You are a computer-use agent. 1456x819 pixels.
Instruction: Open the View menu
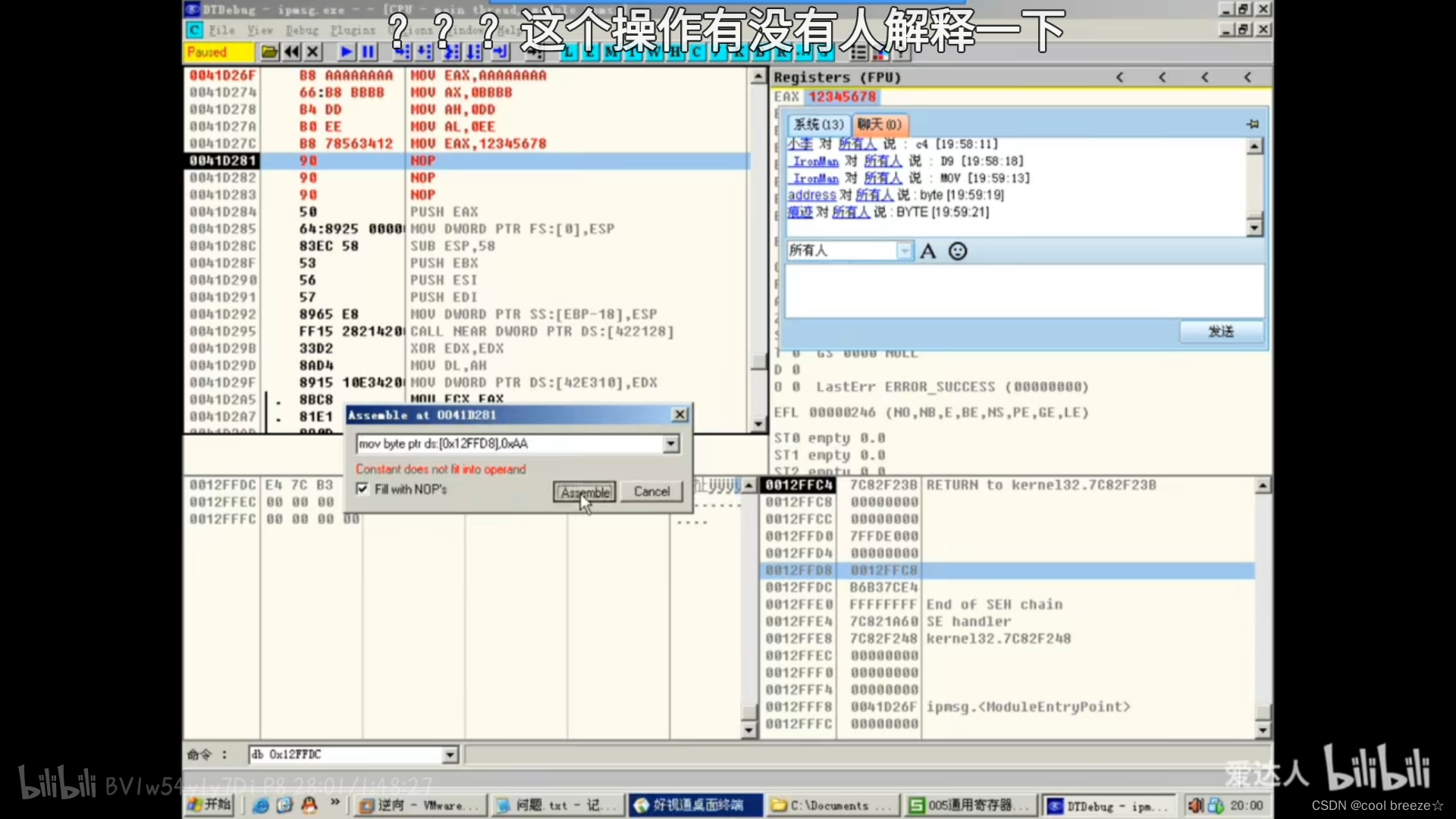(x=259, y=30)
